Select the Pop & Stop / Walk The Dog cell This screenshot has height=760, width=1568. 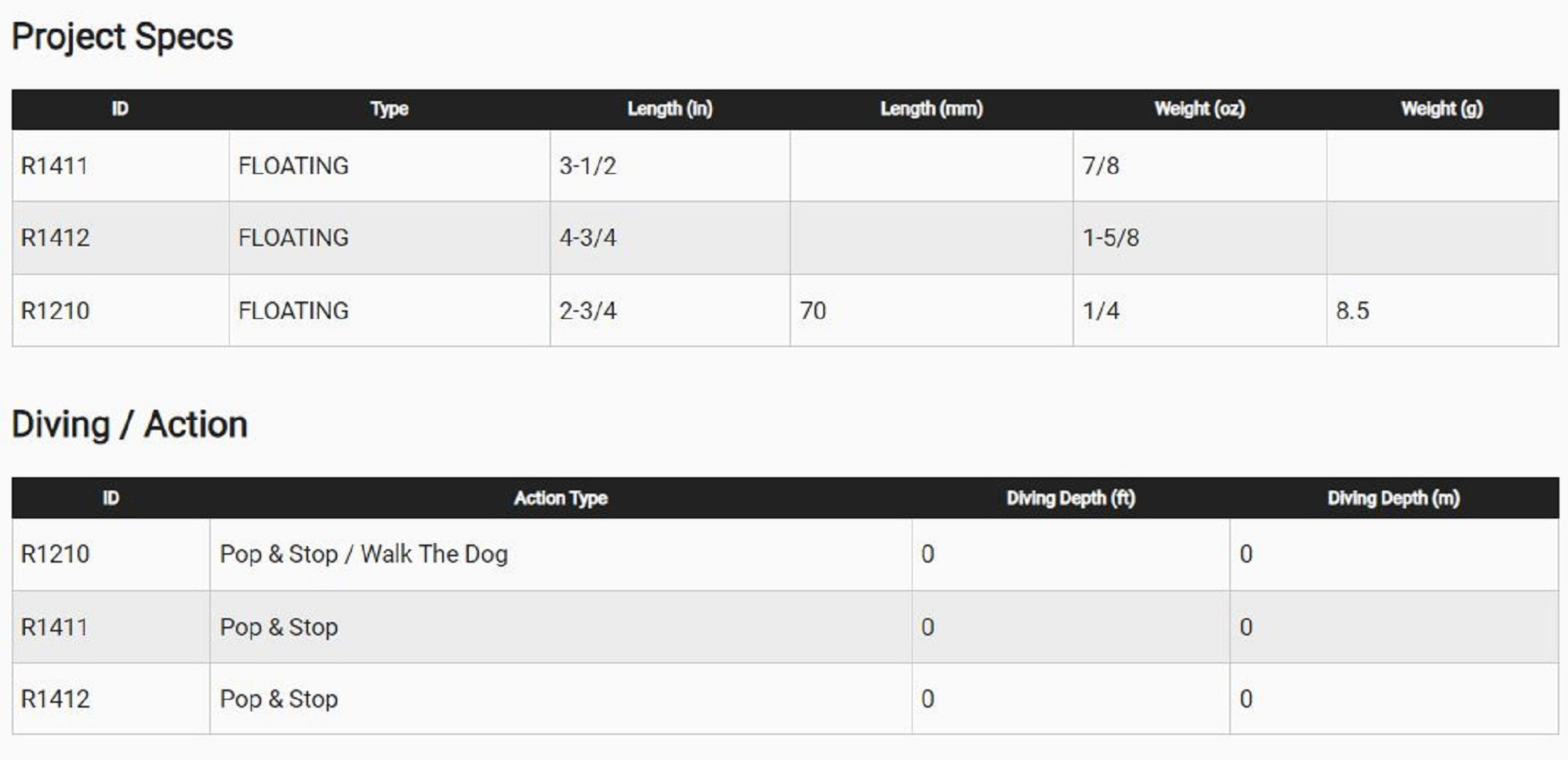364,555
